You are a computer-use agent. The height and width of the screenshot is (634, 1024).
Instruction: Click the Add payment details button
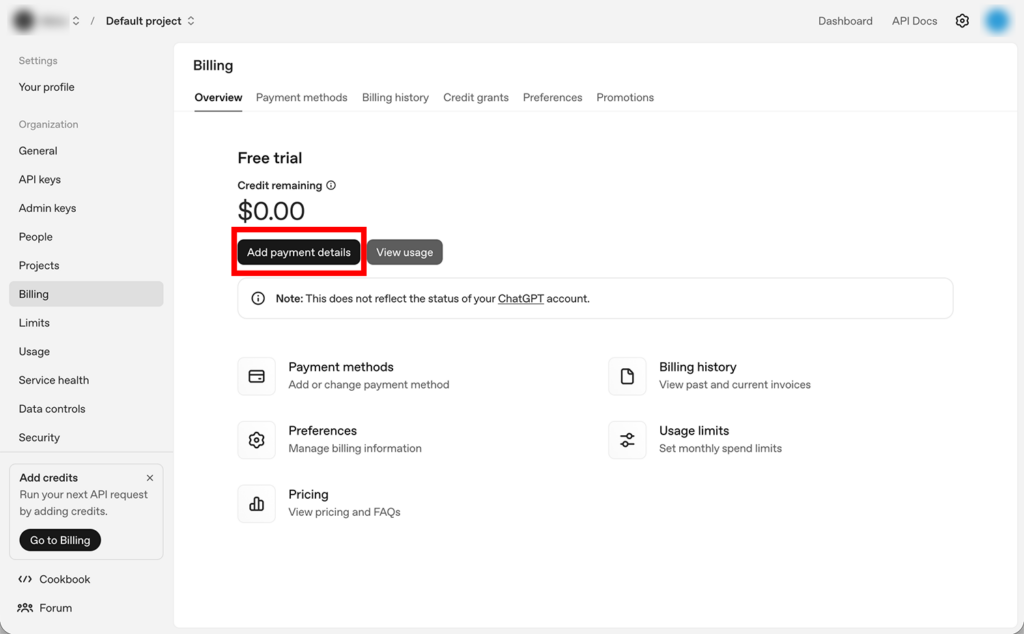coord(298,252)
